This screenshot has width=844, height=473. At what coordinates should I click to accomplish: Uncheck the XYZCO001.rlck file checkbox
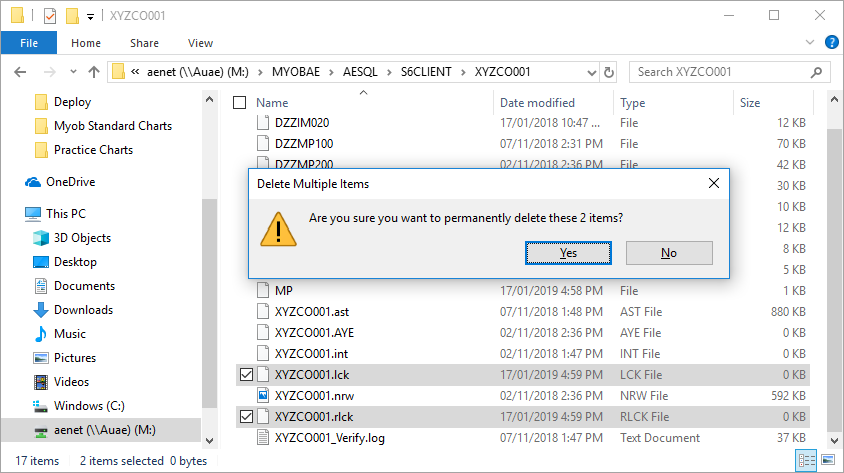point(247,416)
